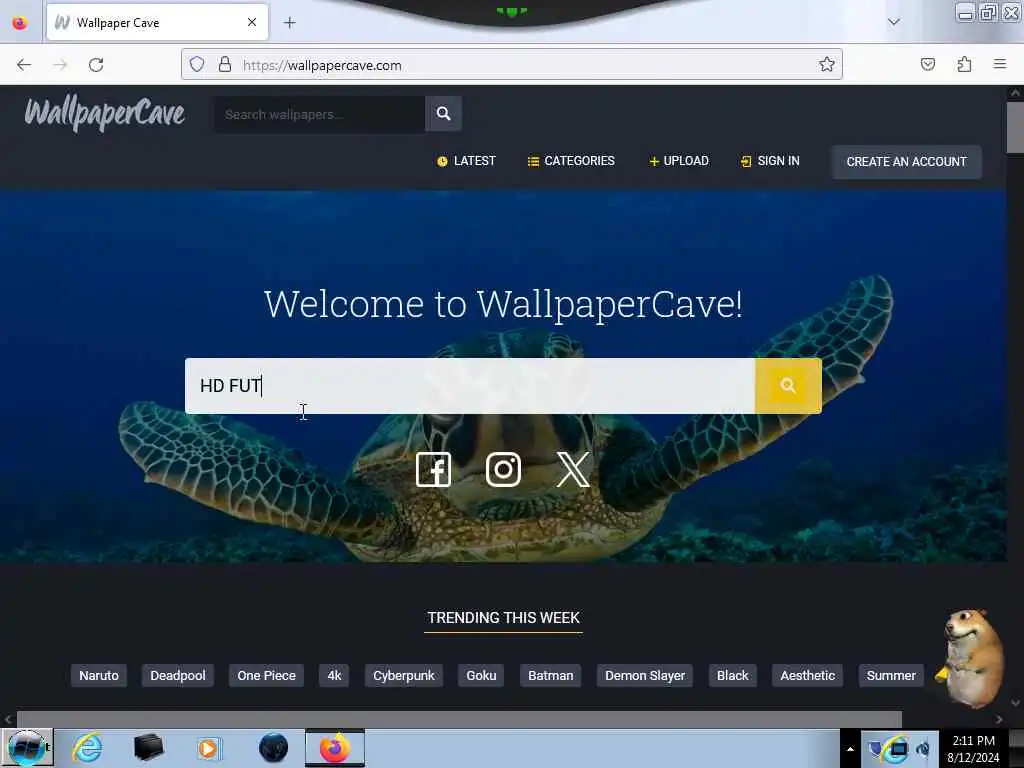Open the UPLOAD menu item

679,161
